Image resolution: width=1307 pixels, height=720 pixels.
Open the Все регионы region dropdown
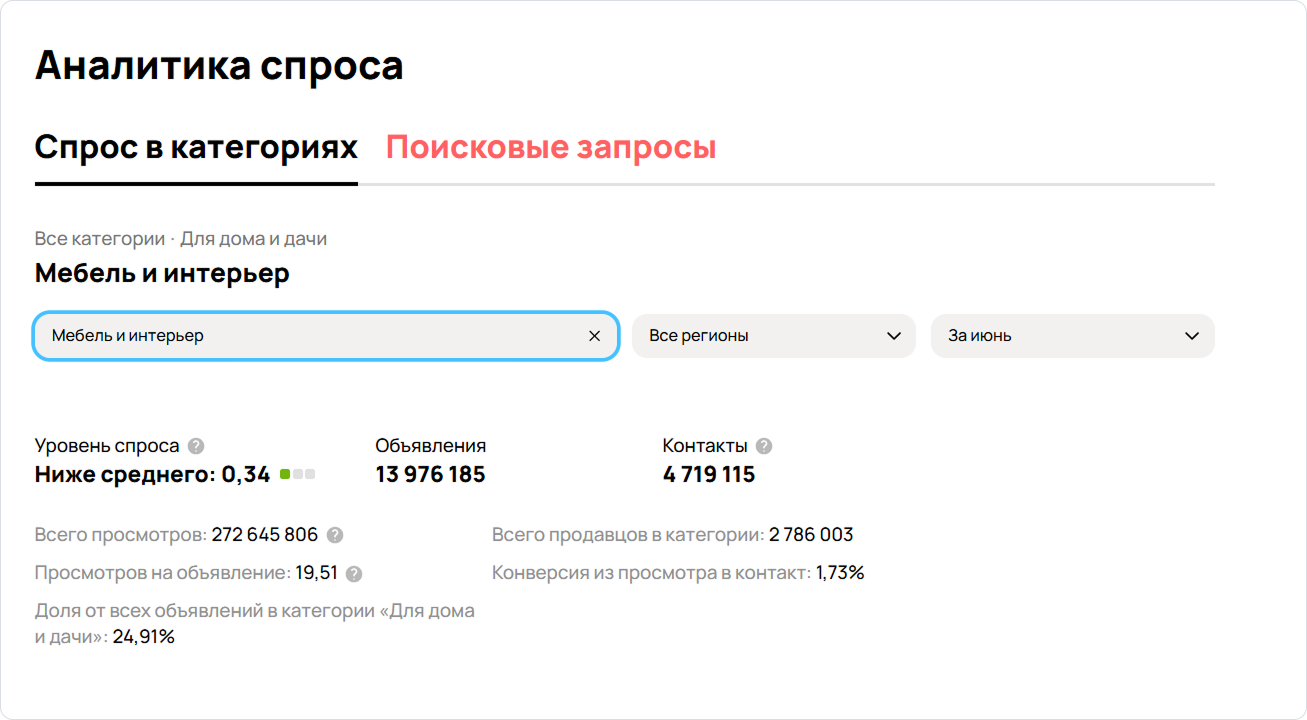click(x=760, y=336)
